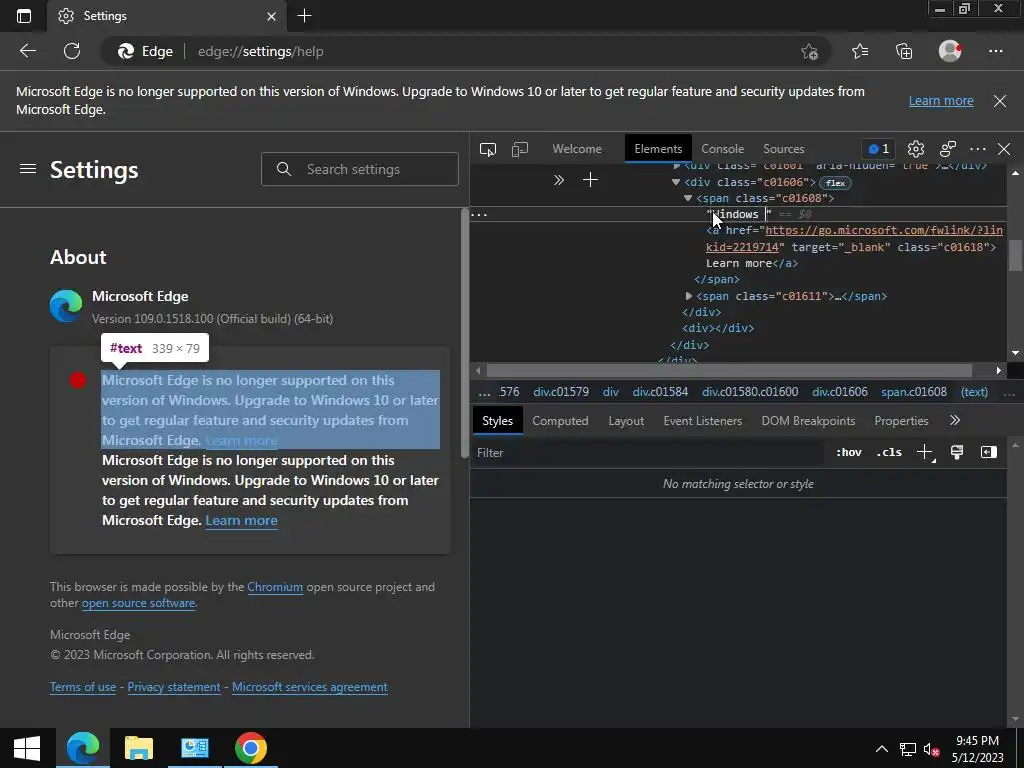Toggle the rendering emulation paintbrush icon
Image resolution: width=1024 pixels, height=768 pixels.
pos(957,453)
